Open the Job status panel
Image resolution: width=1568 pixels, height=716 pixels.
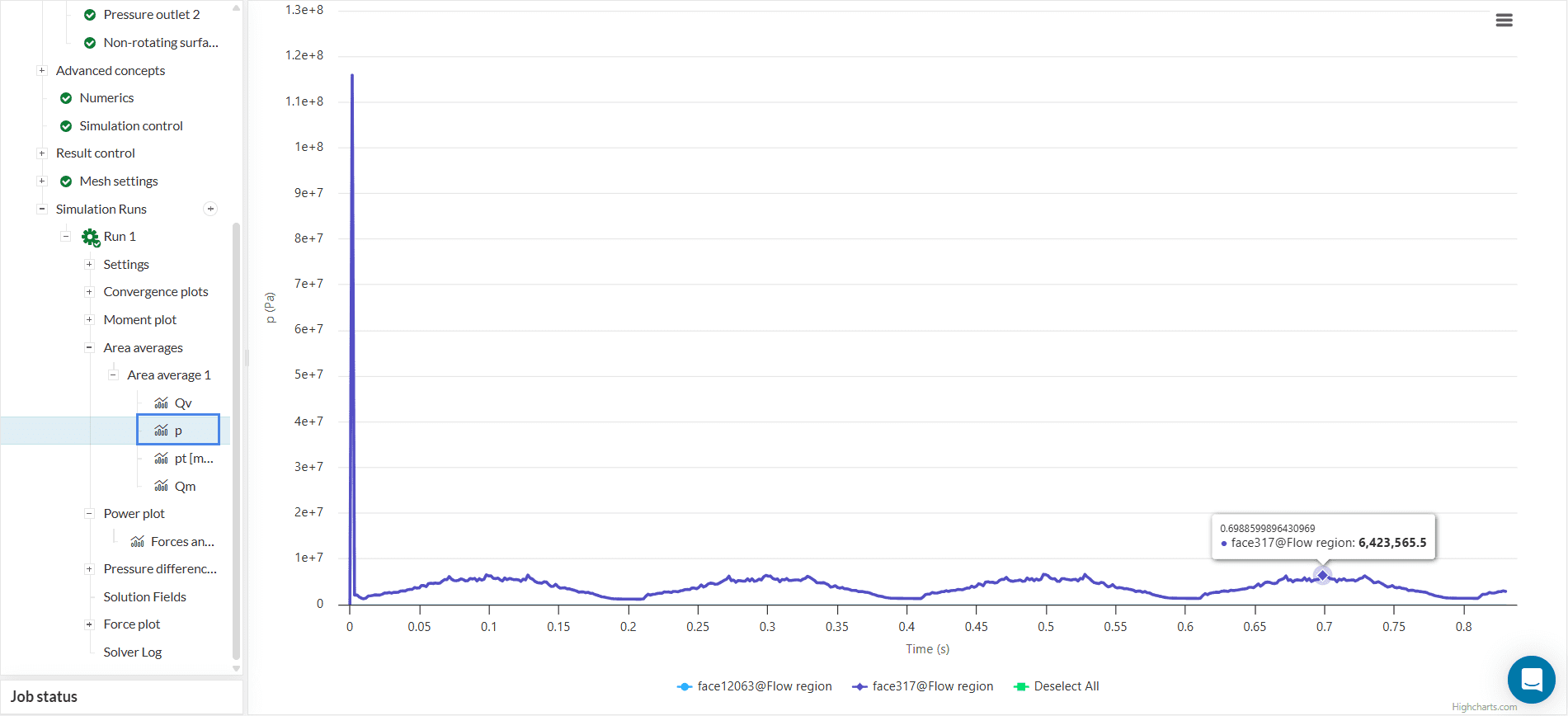pyautogui.click(x=45, y=697)
